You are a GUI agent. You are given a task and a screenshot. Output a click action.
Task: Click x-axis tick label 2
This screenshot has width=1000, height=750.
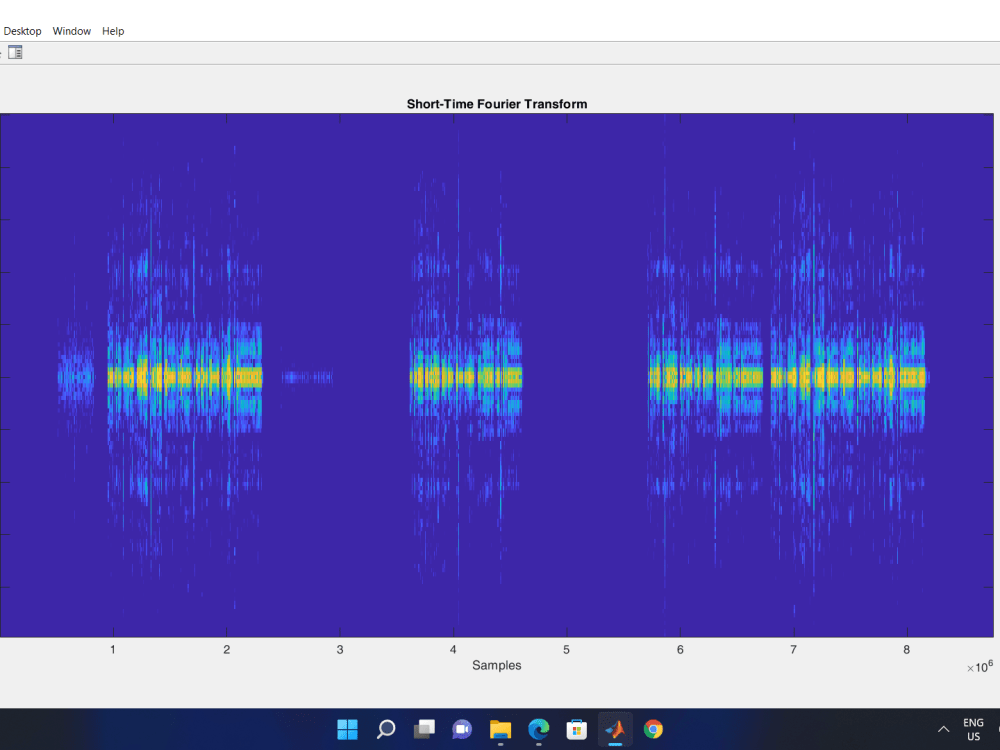[226, 650]
